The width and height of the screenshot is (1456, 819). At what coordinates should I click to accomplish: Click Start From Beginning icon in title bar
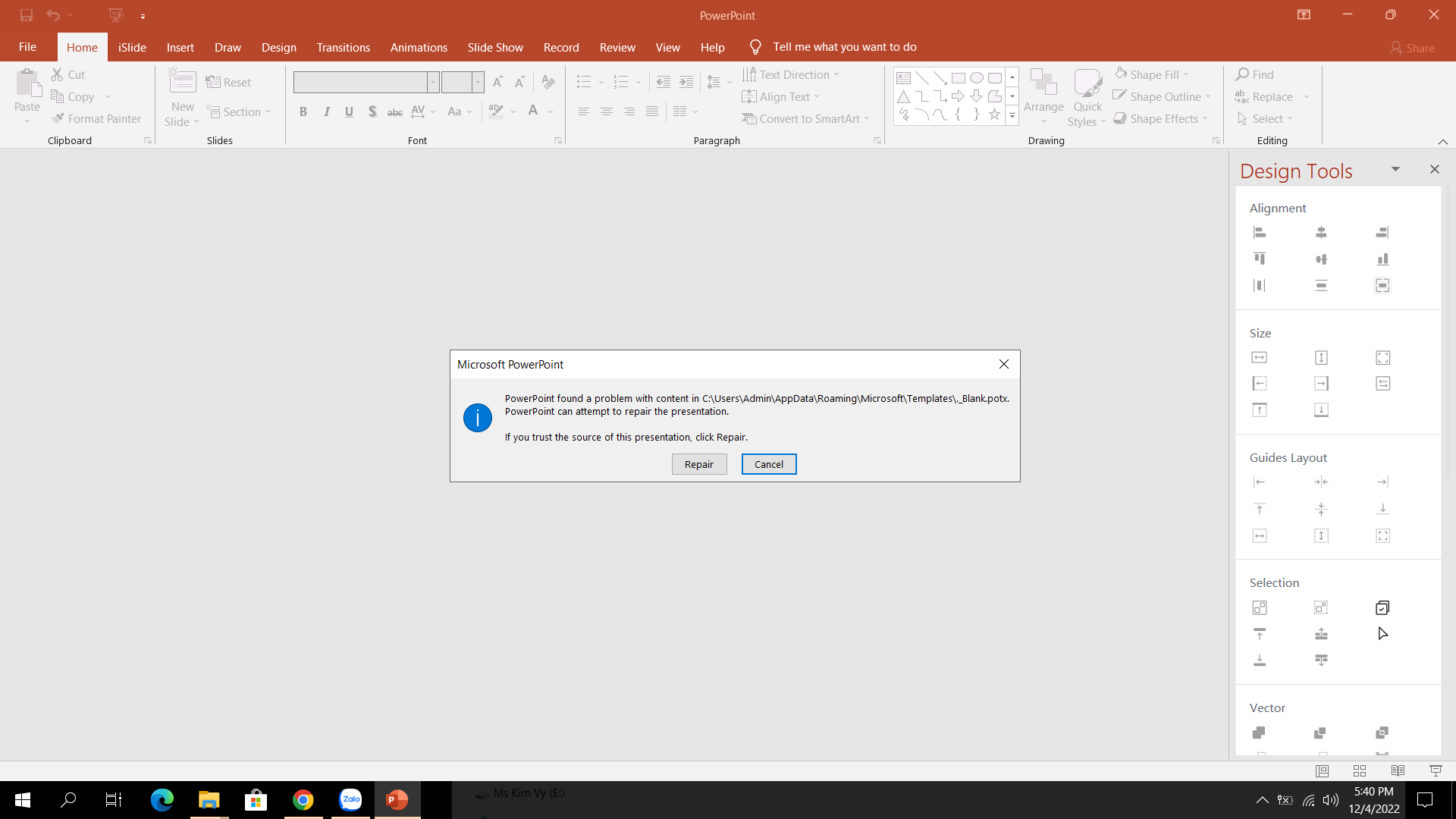pos(115,15)
